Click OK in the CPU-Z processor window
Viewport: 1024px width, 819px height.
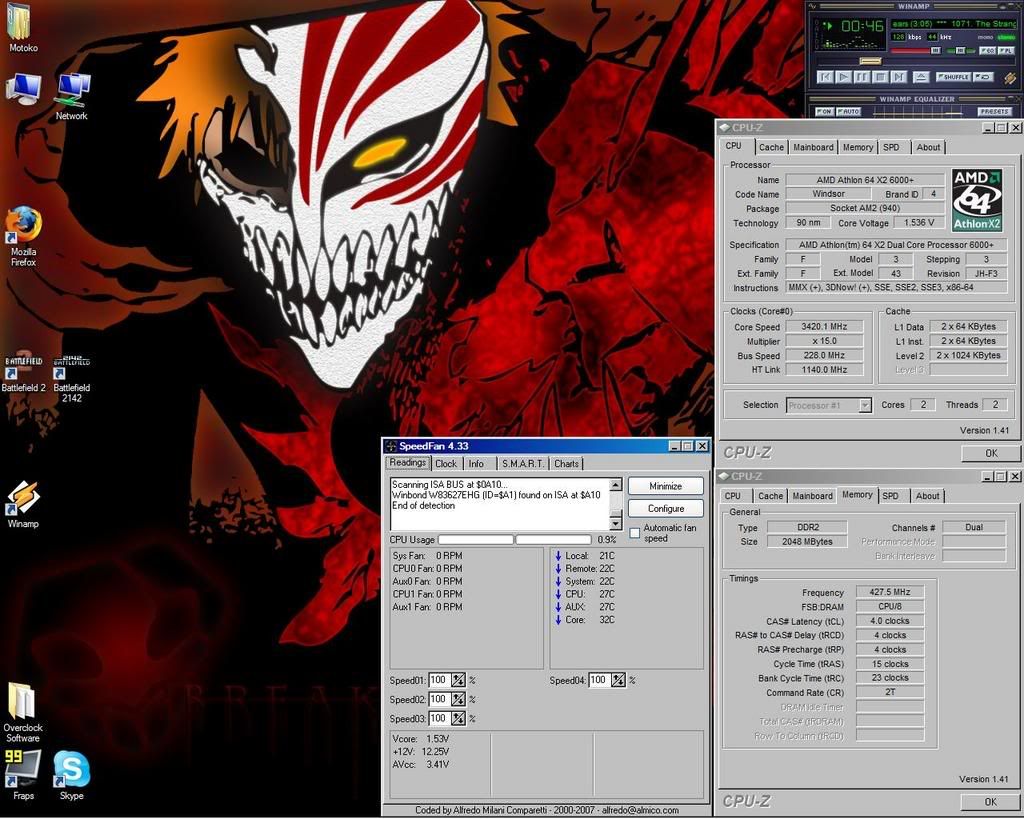coord(991,453)
